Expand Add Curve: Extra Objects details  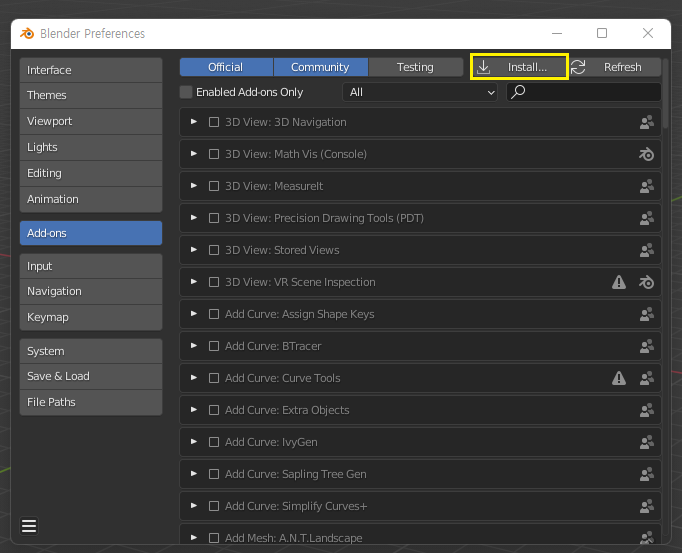tap(194, 409)
